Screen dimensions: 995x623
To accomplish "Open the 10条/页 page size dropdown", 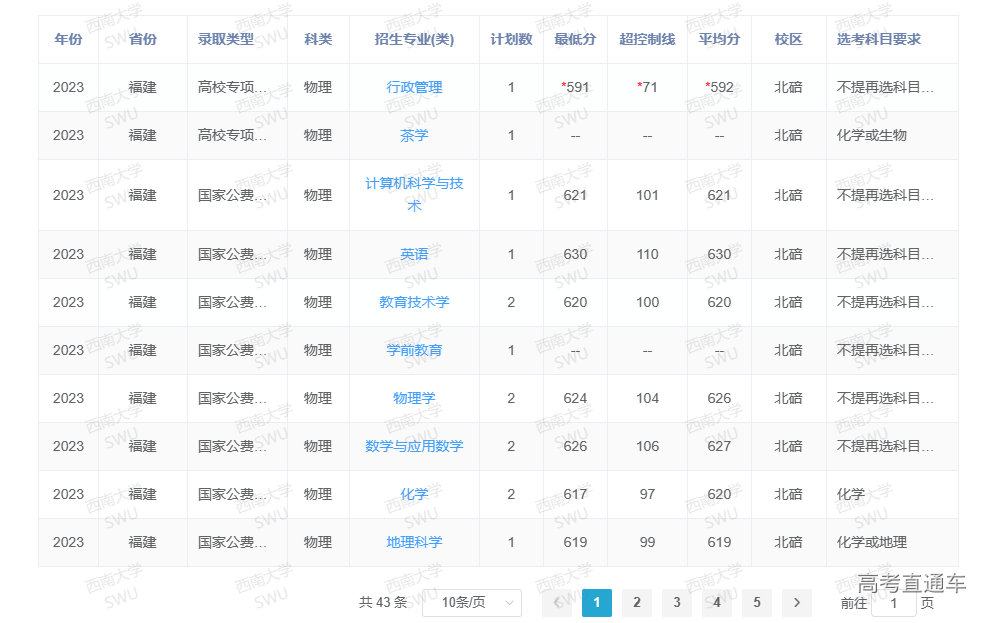I will (x=472, y=602).
